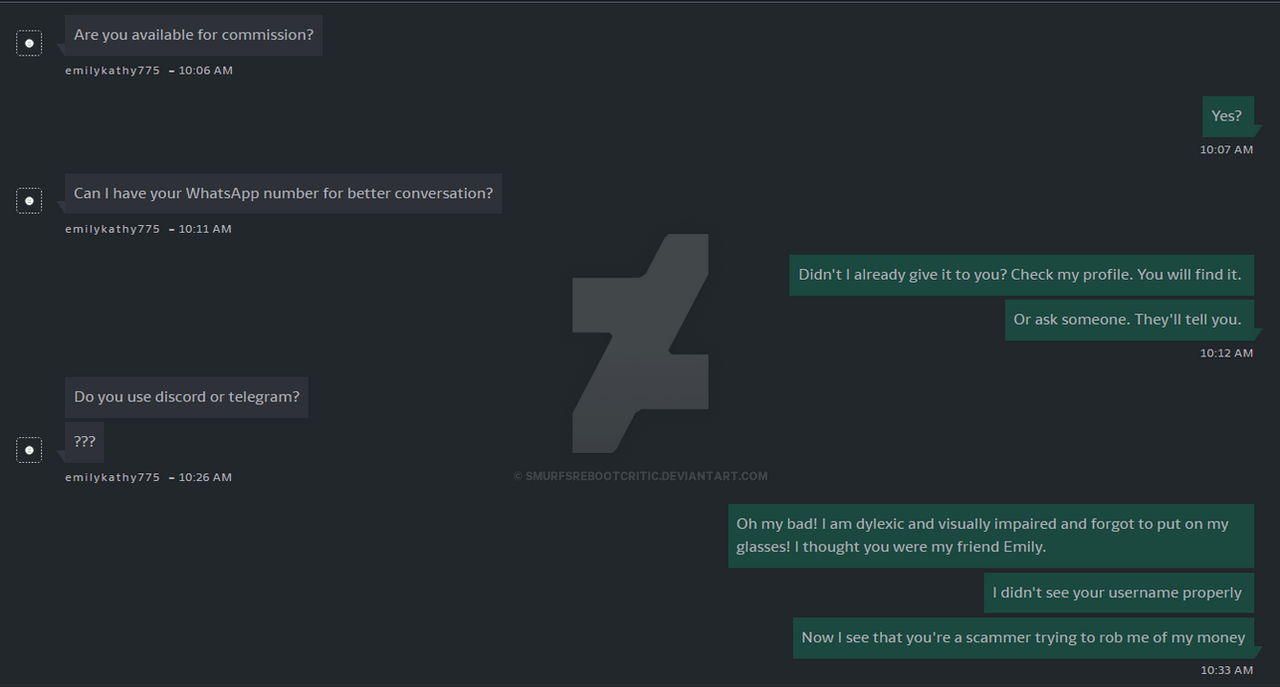The height and width of the screenshot is (687, 1280).
Task: Select the '???' message bubble
Action: click(x=84, y=441)
